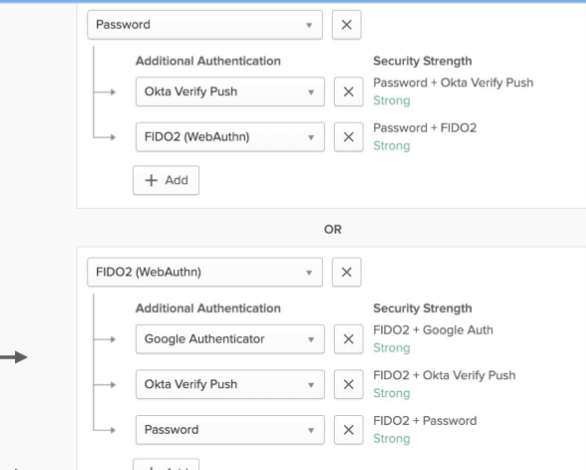Delete the Google Authenticator row via X
586x470 pixels.
click(x=348, y=339)
